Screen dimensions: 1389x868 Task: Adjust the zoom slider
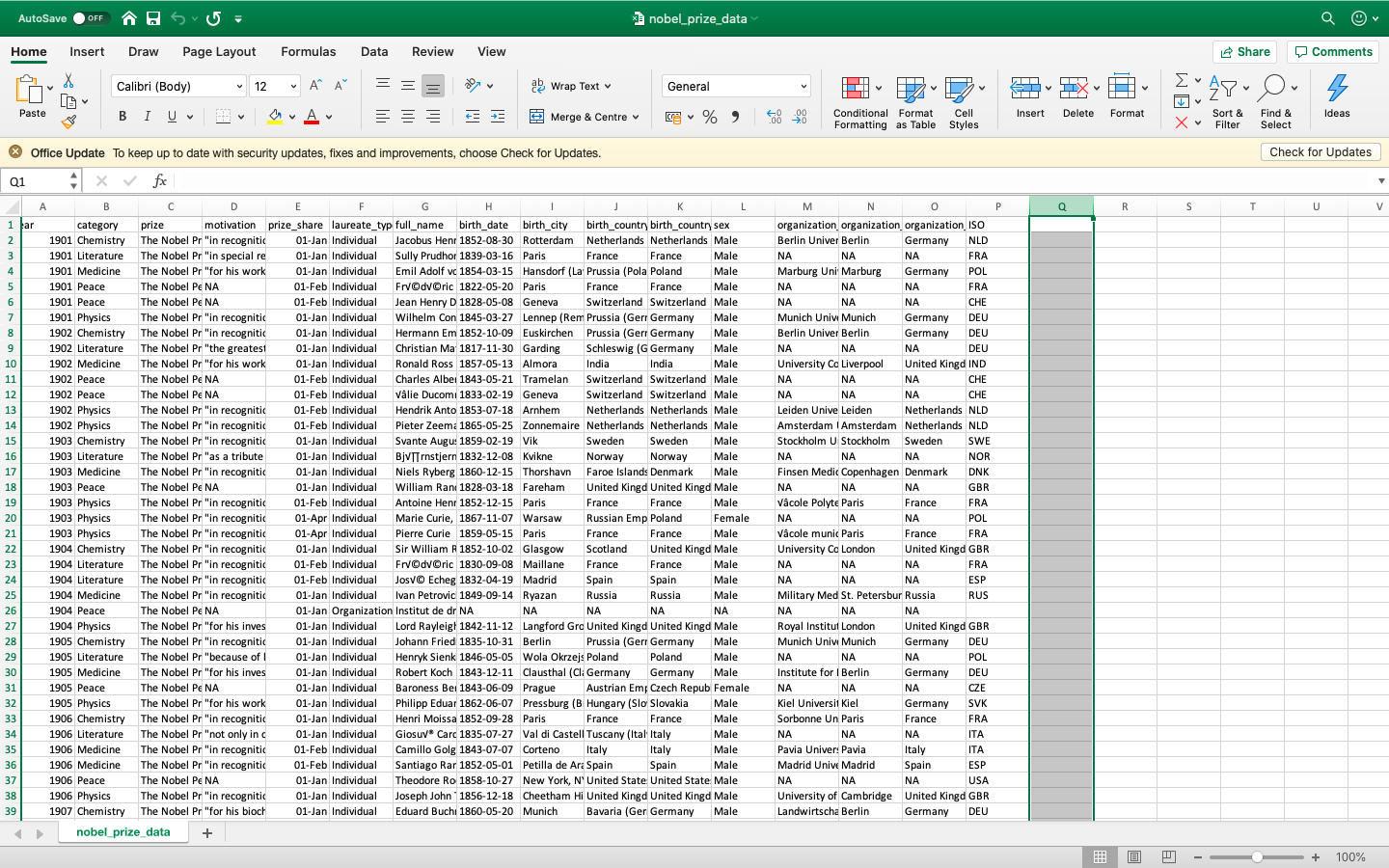[x=1257, y=855]
